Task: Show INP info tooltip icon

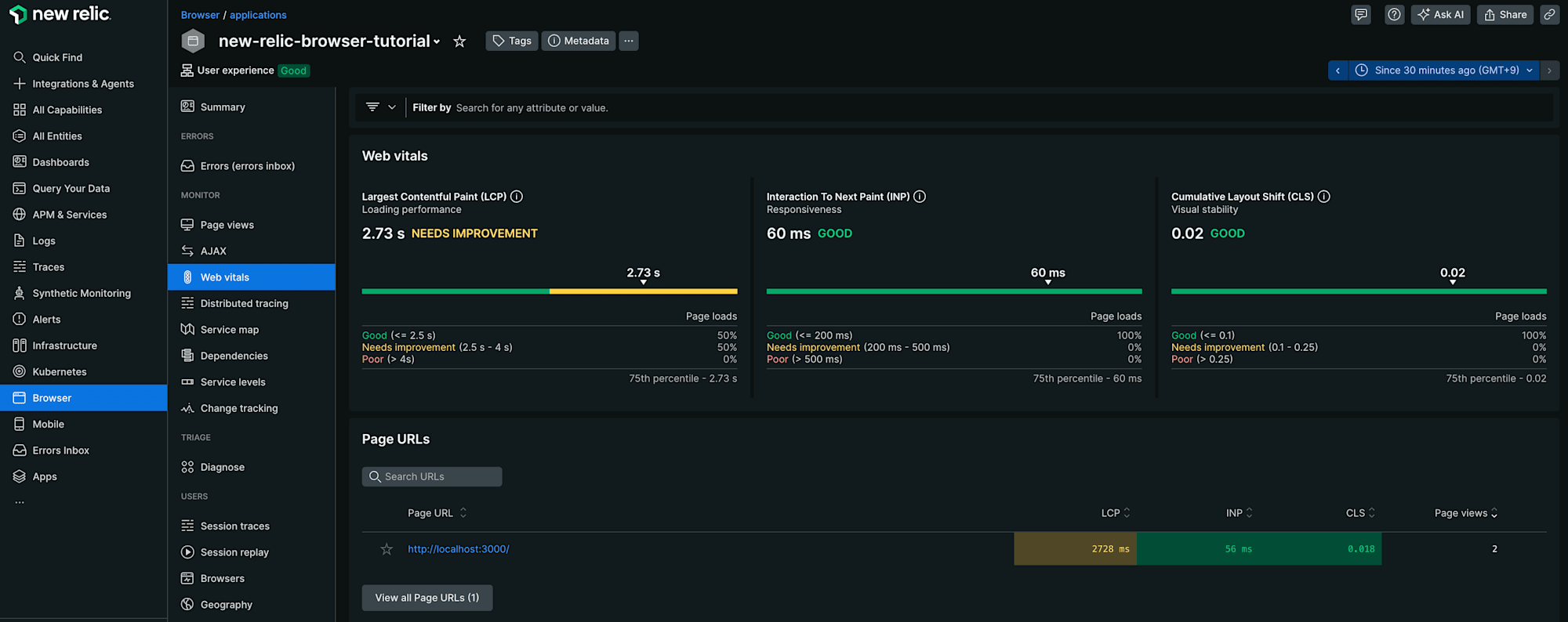Action: (x=920, y=197)
